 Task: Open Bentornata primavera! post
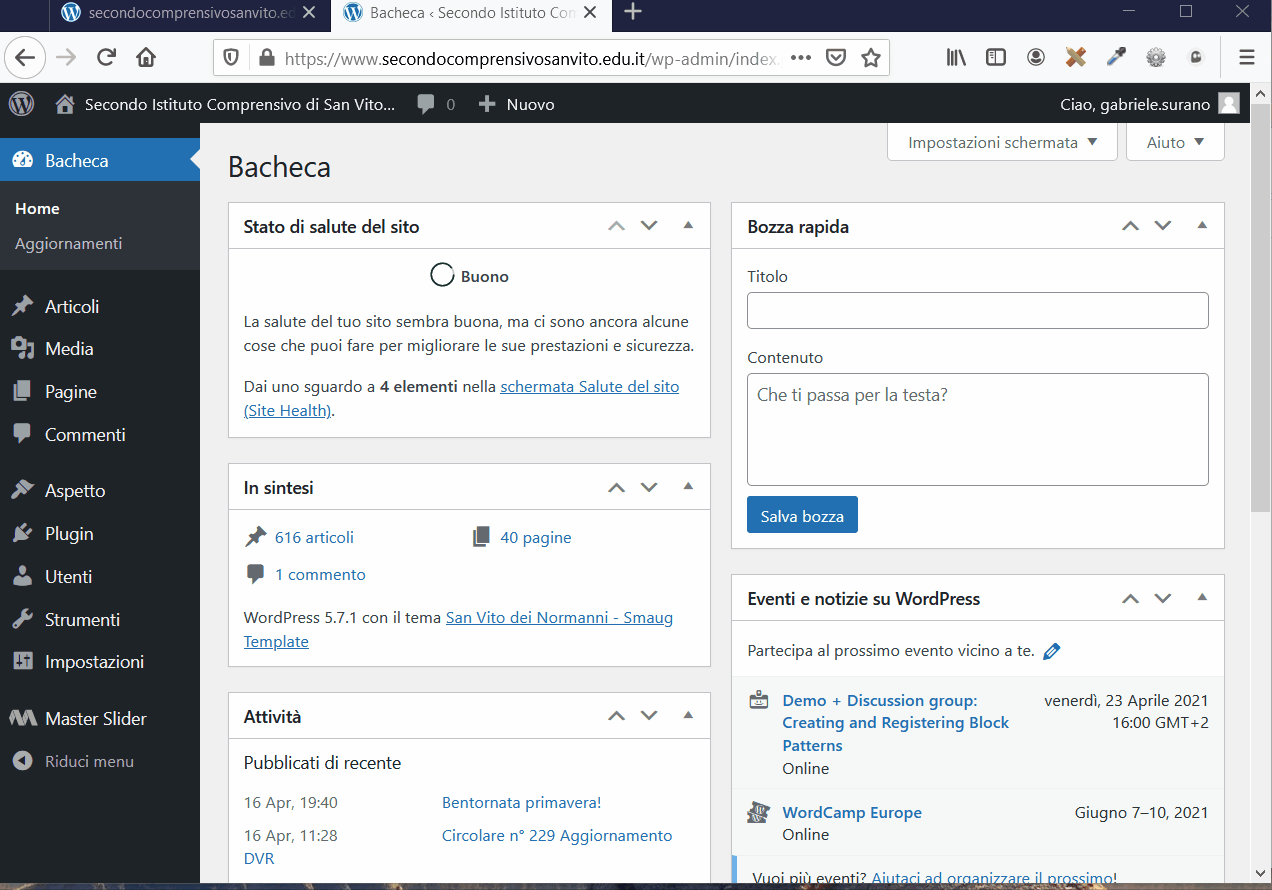[x=521, y=802]
